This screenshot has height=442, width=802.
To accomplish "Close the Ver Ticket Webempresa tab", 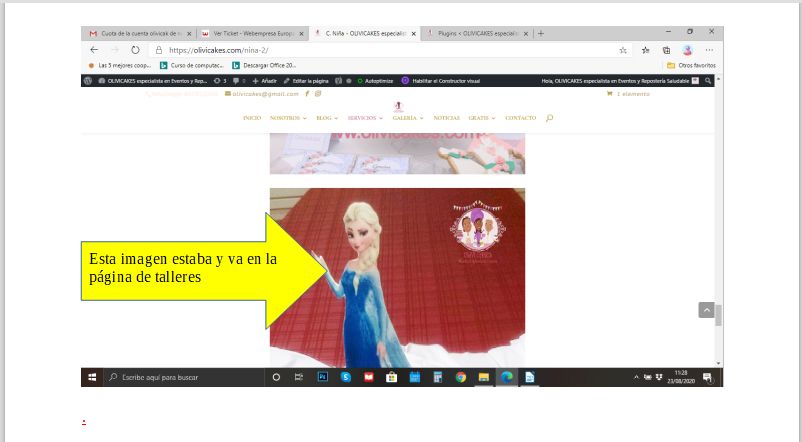I will (x=301, y=34).
